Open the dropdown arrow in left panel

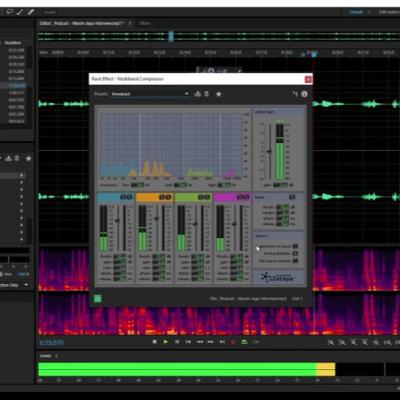(x=26, y=285)
